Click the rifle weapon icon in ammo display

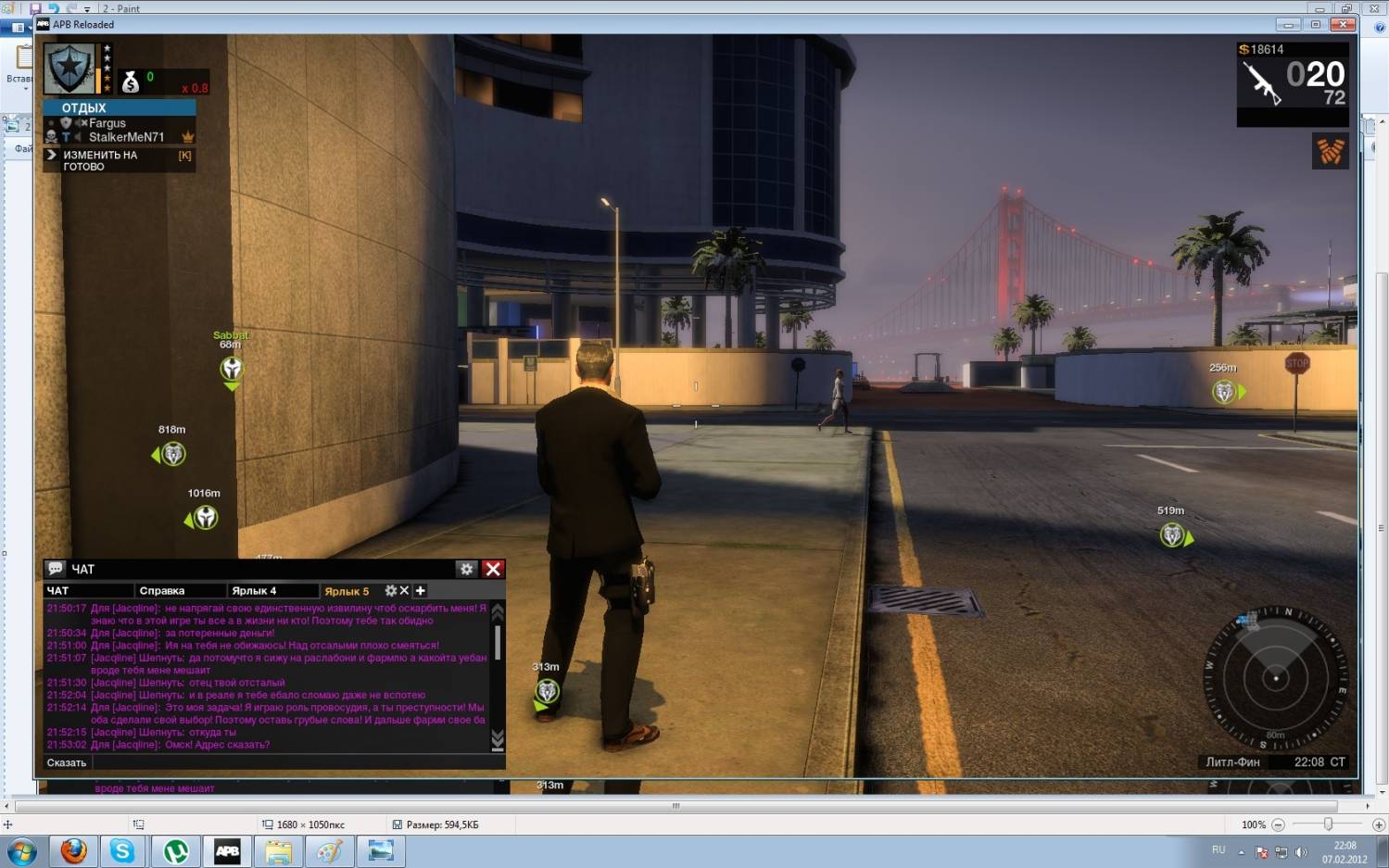pos(1262,83)
